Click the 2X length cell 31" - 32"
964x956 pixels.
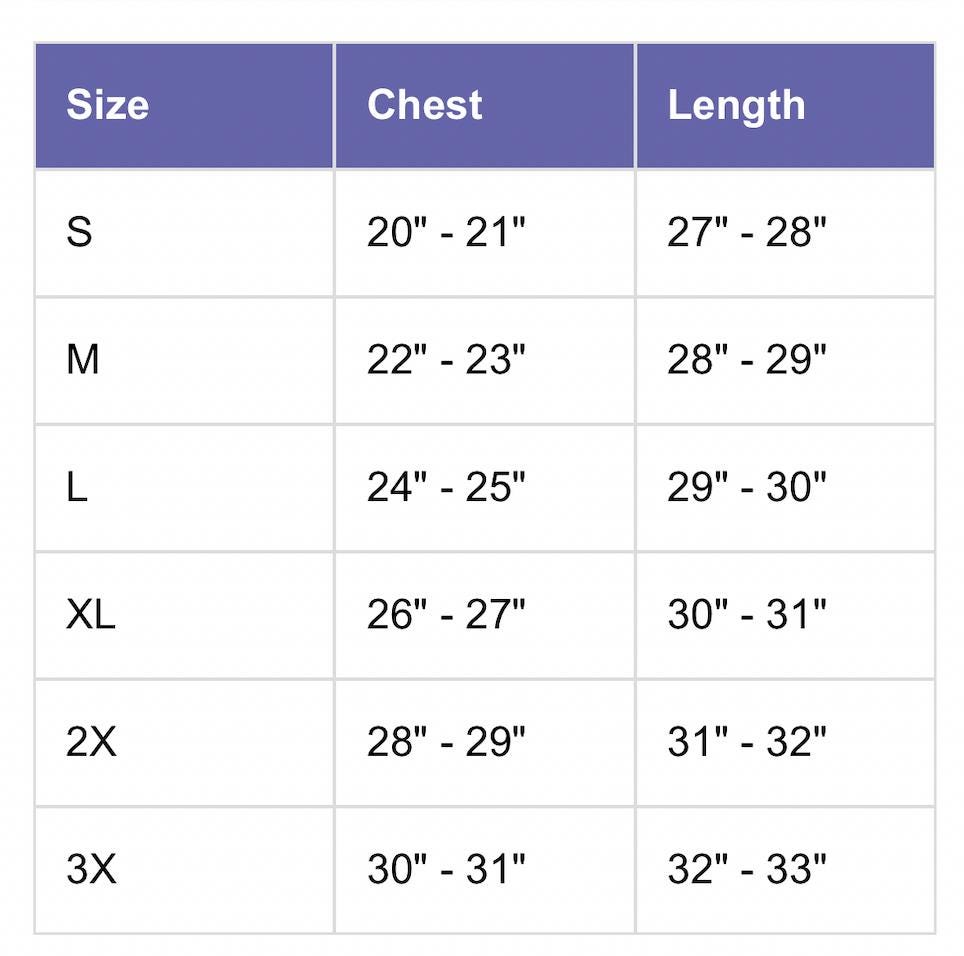(747, 742)
